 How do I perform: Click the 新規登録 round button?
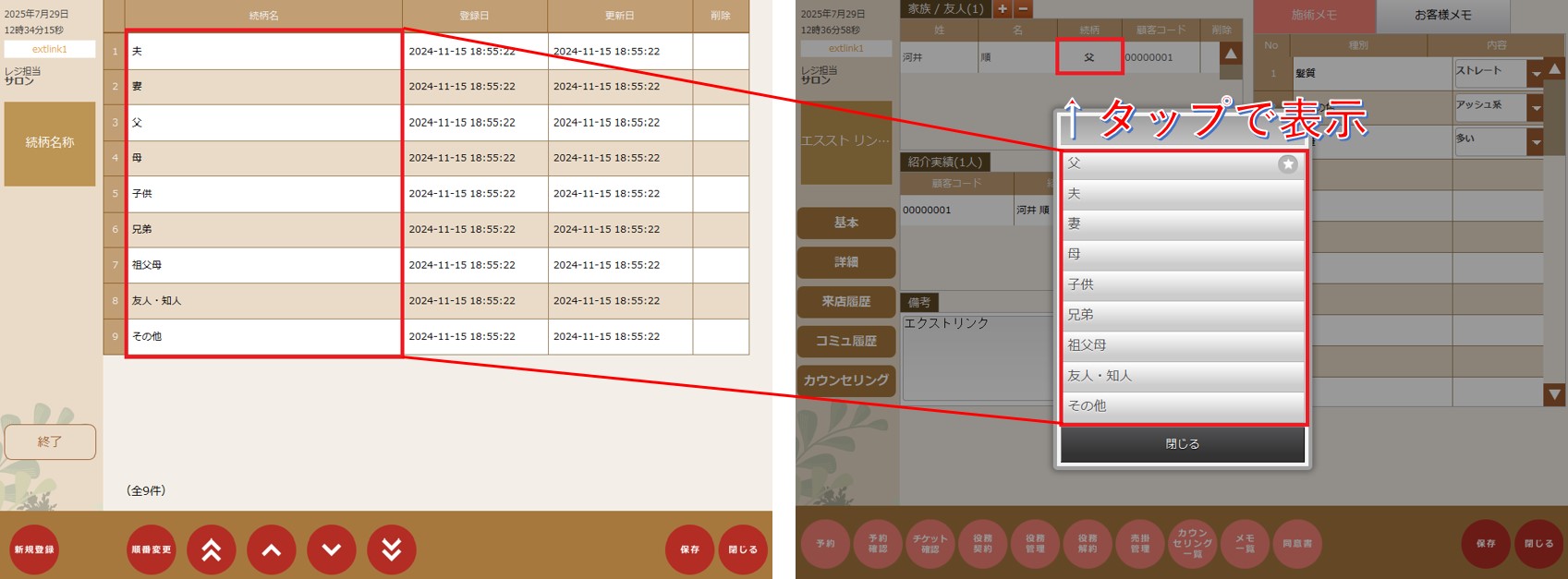pos(34,549)
